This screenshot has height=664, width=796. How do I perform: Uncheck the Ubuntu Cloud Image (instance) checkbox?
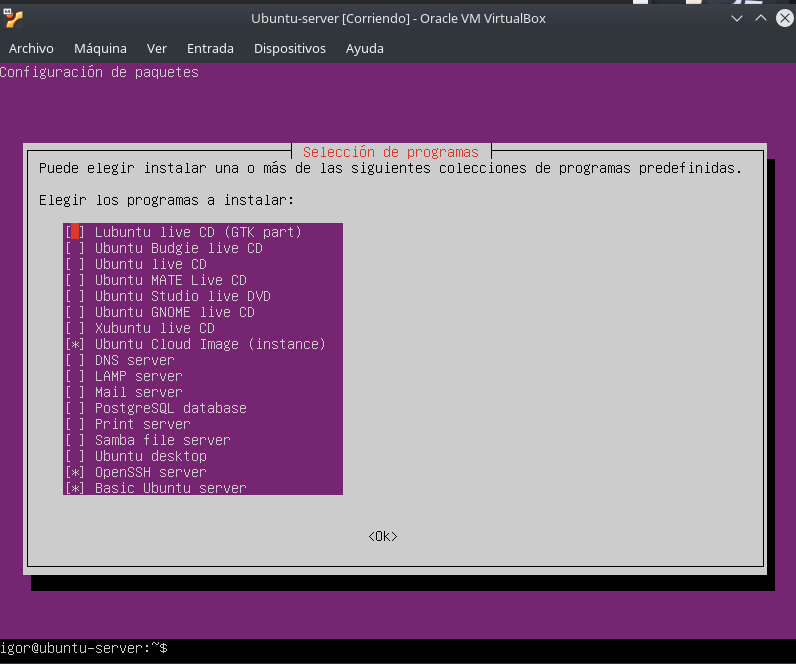(x=75, y=344)
